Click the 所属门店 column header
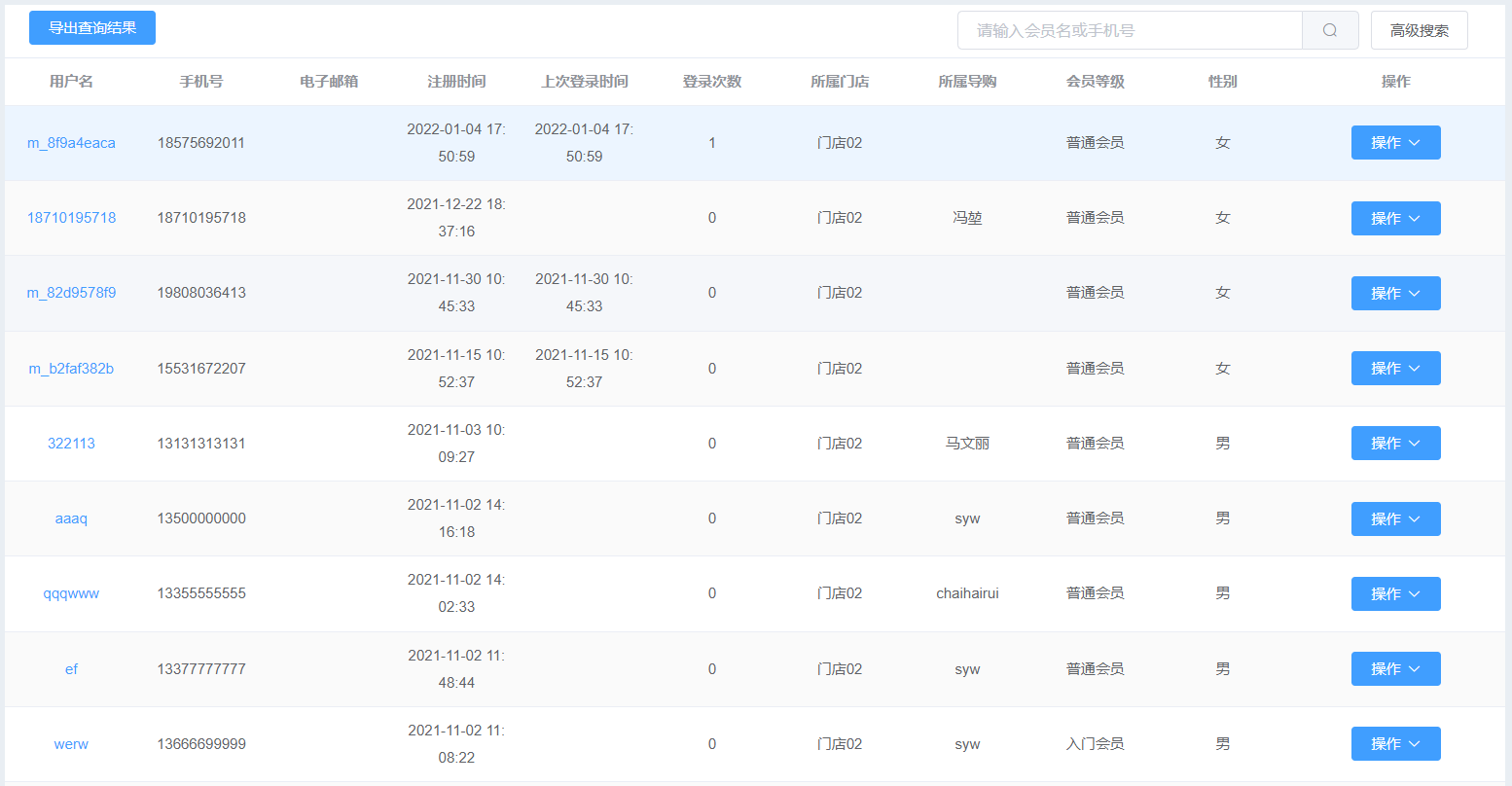1512x786 pixels. point(840,82)
